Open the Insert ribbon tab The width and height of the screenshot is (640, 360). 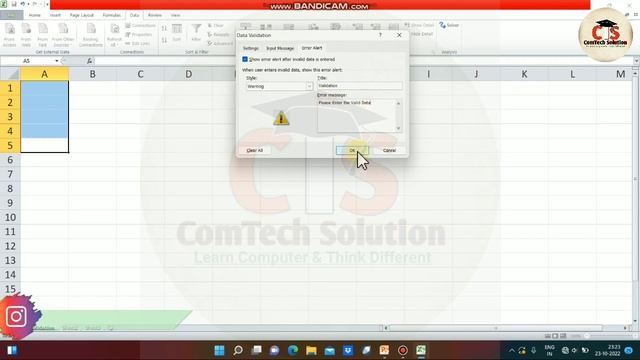point(55,15)
